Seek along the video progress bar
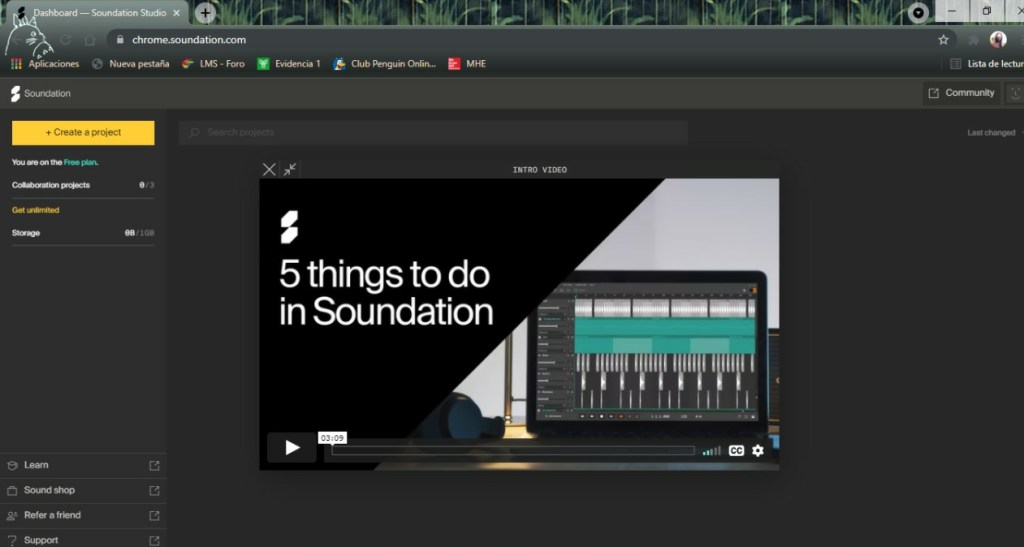 coord(512,451)
